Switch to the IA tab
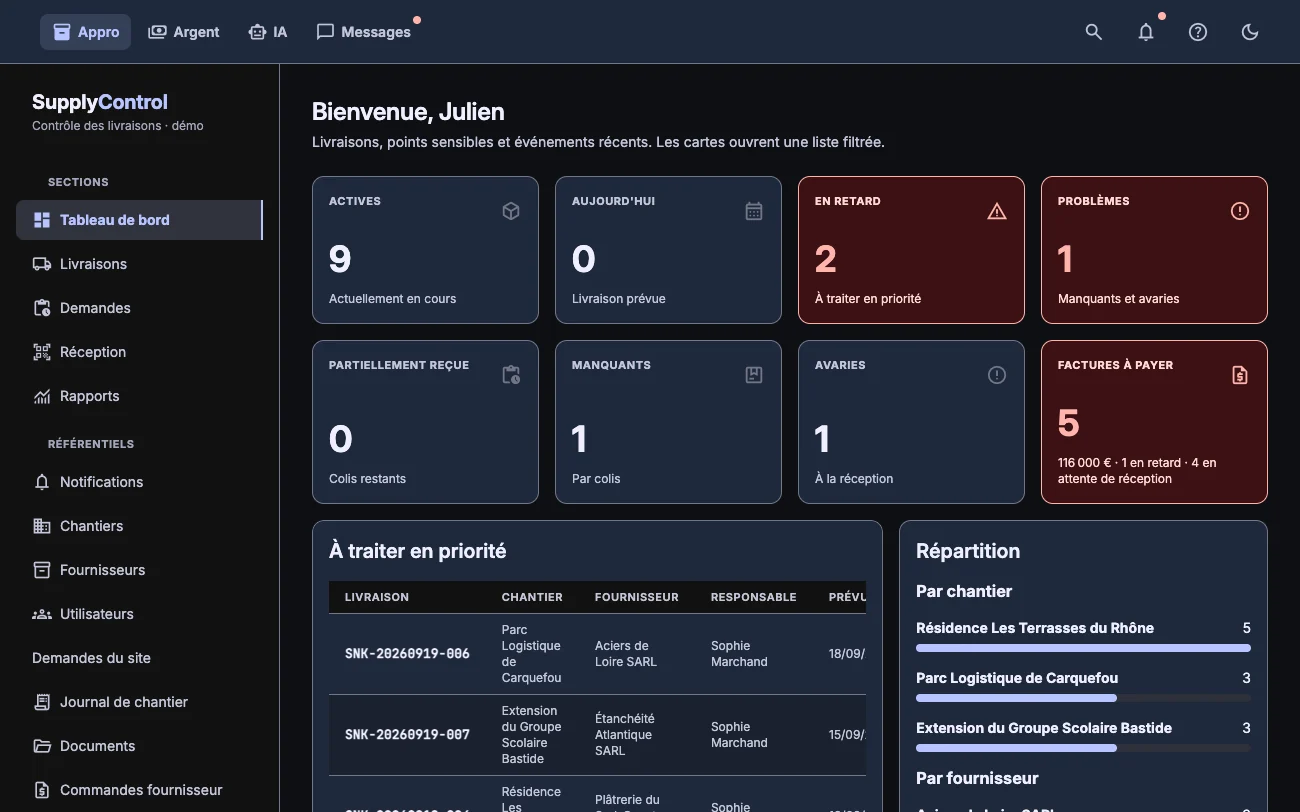This screenshot has height=812, width=1300. coord(268,32)
